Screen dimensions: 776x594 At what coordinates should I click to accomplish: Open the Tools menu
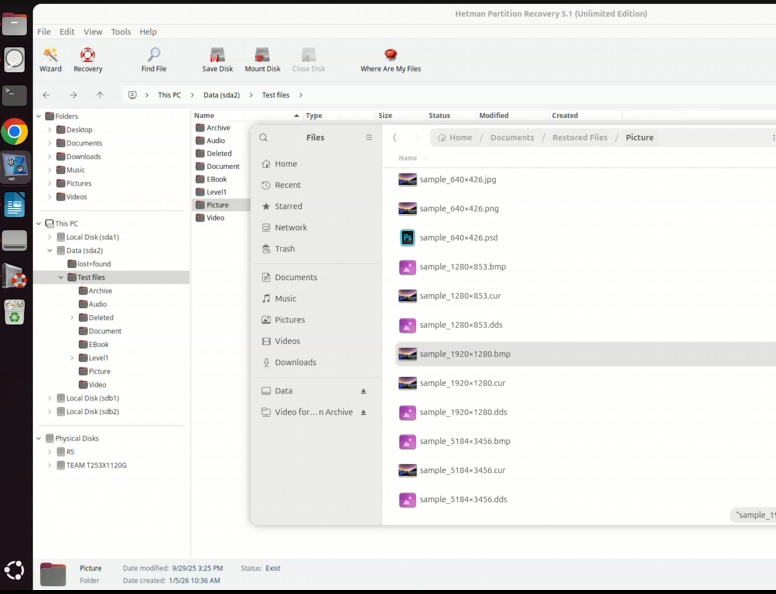point(121,32)
